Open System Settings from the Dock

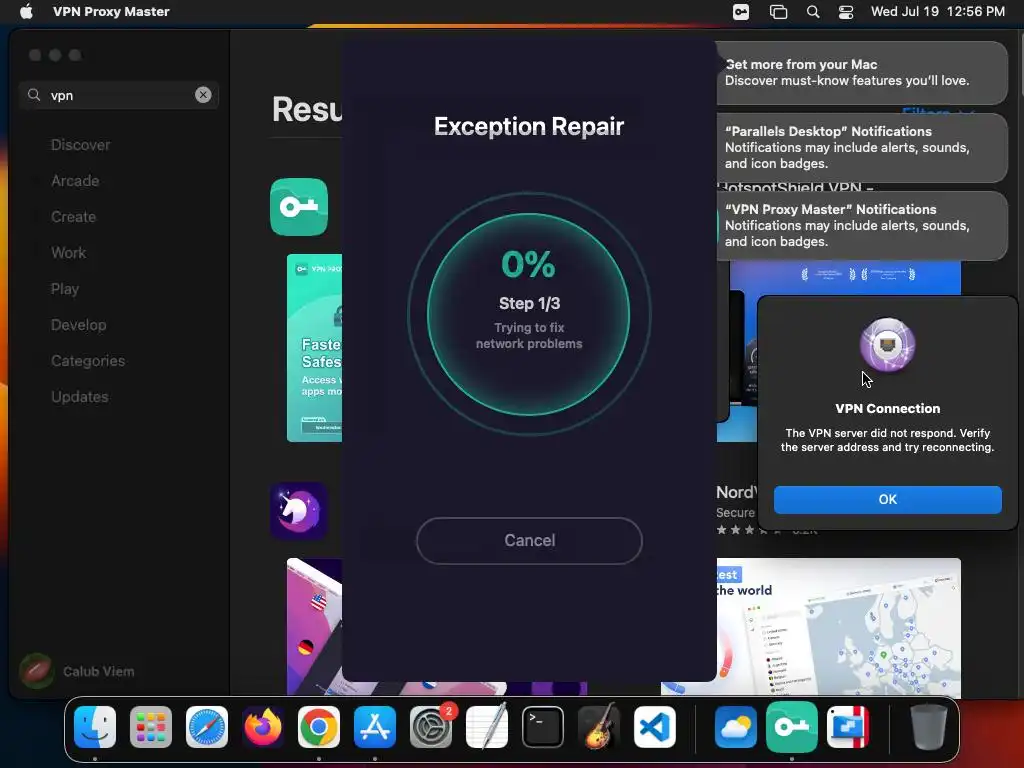431,727
